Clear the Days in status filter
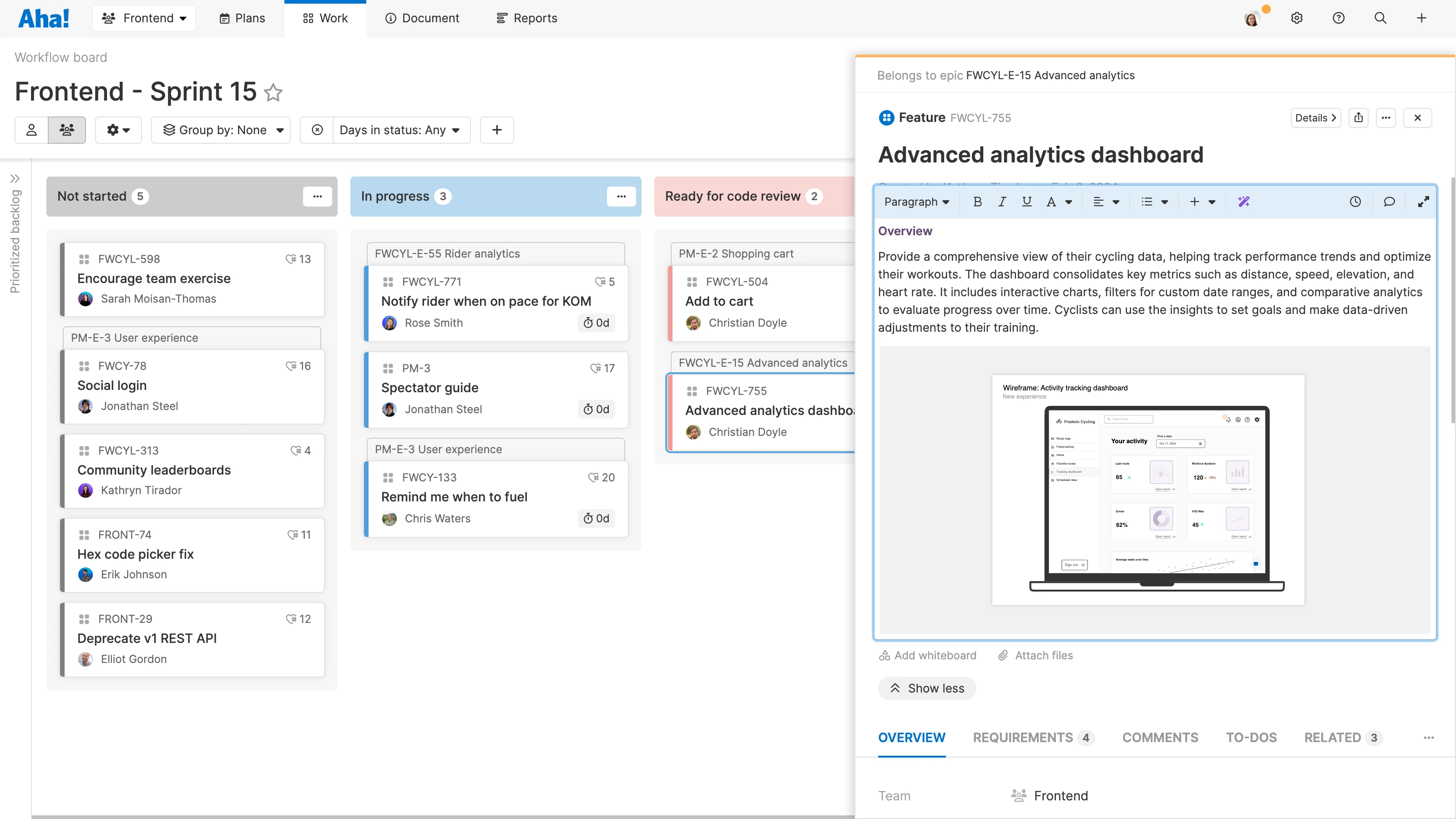The width and height of the screenshot is (1456, 819). [318, 130]
